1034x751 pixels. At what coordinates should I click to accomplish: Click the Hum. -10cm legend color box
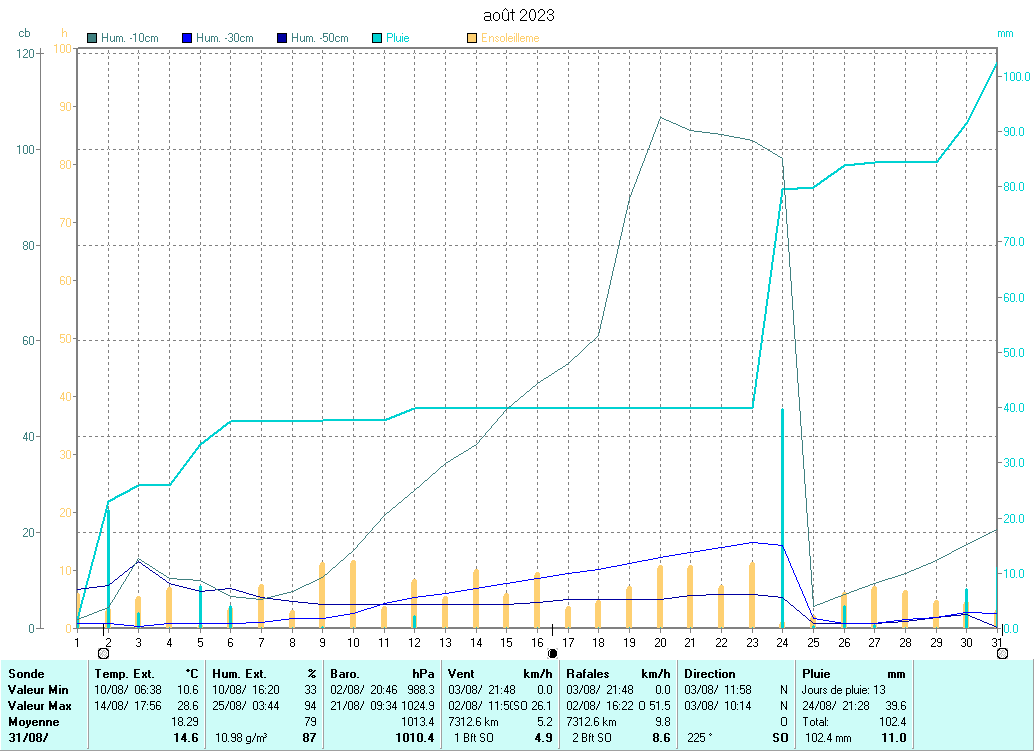(x=93, y=39)
